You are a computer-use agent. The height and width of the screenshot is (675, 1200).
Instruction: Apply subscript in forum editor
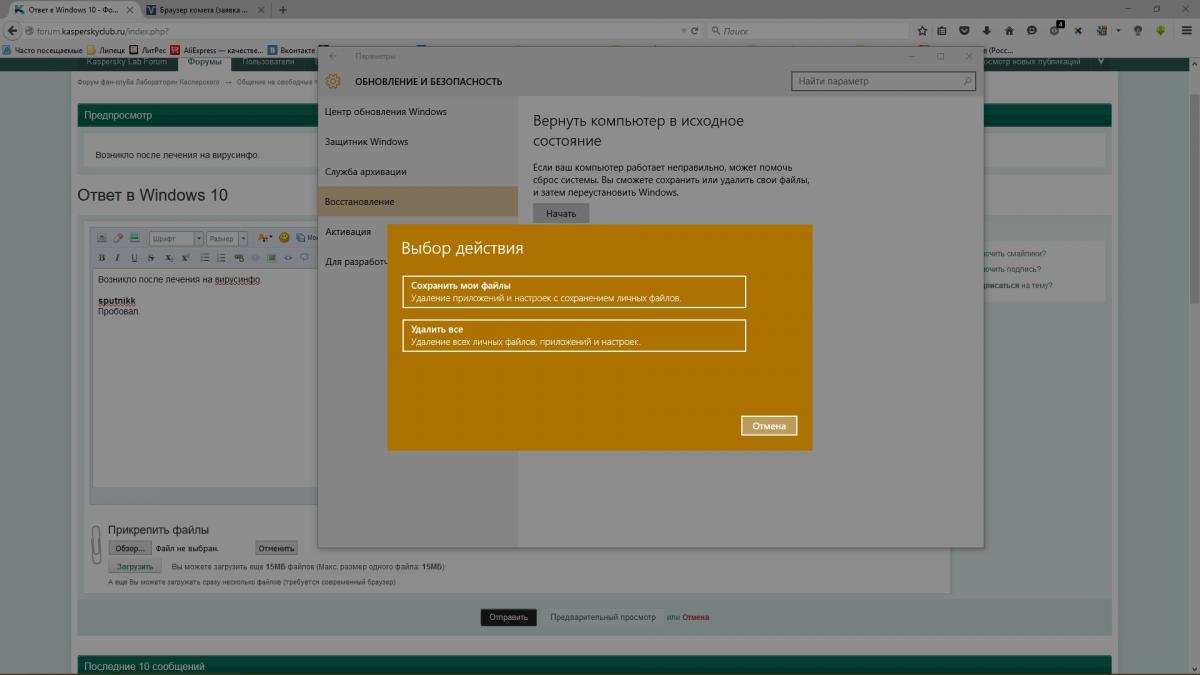pos(168,257)
